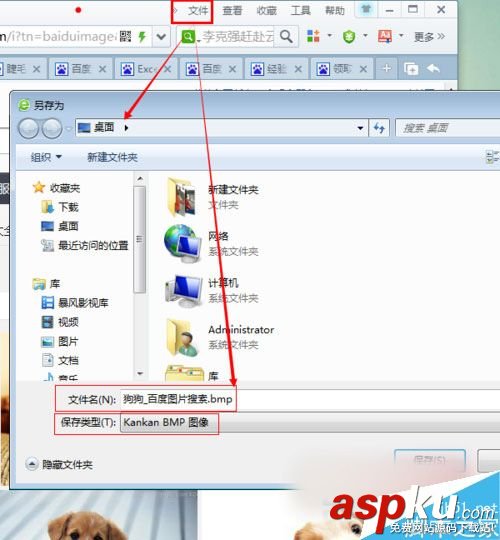Screen dimensions: 500x540
Task: Open the 工具 menu in the browser
Action: pyautogui.click(x=300, y=10)
